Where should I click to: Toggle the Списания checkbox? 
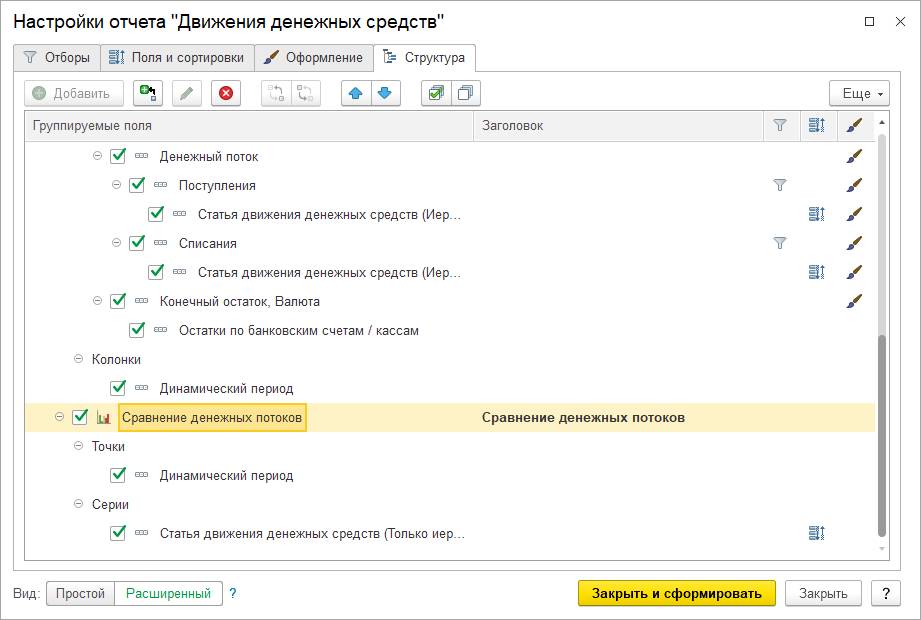137,243
